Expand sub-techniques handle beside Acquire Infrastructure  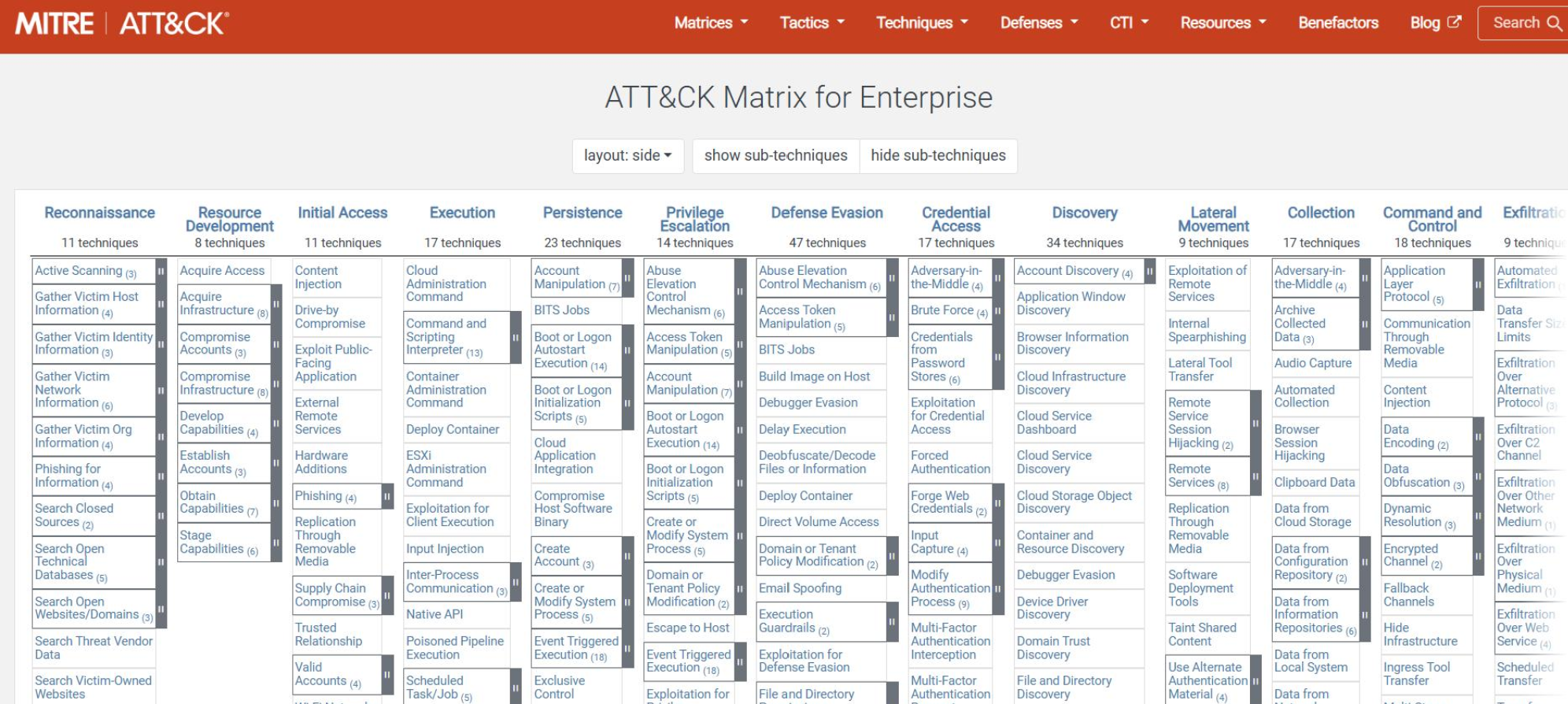276,304
